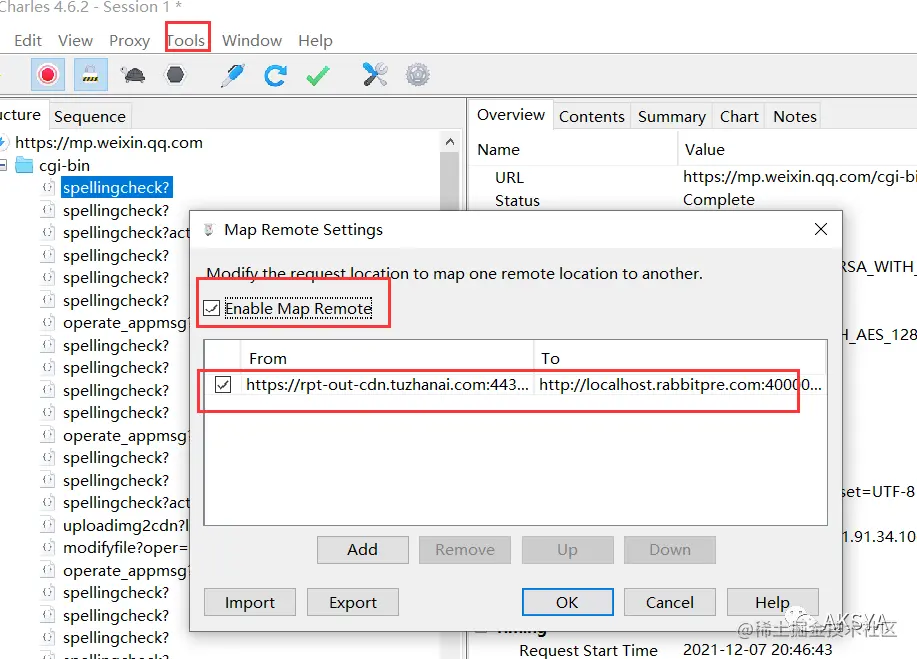
Task: Click the Up button
Action: (x=567, y=550)
